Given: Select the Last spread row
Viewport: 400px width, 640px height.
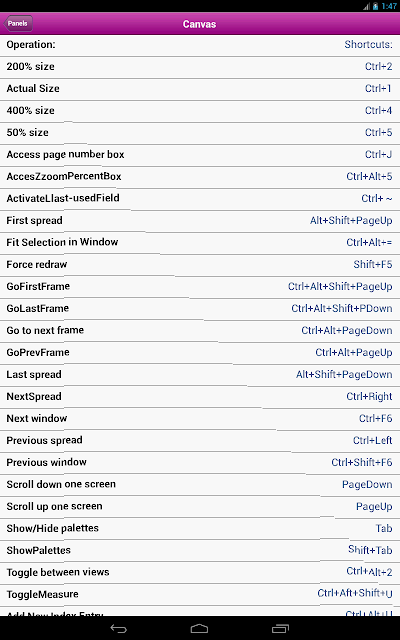Looking at the screenshot, I should (200, 376).
